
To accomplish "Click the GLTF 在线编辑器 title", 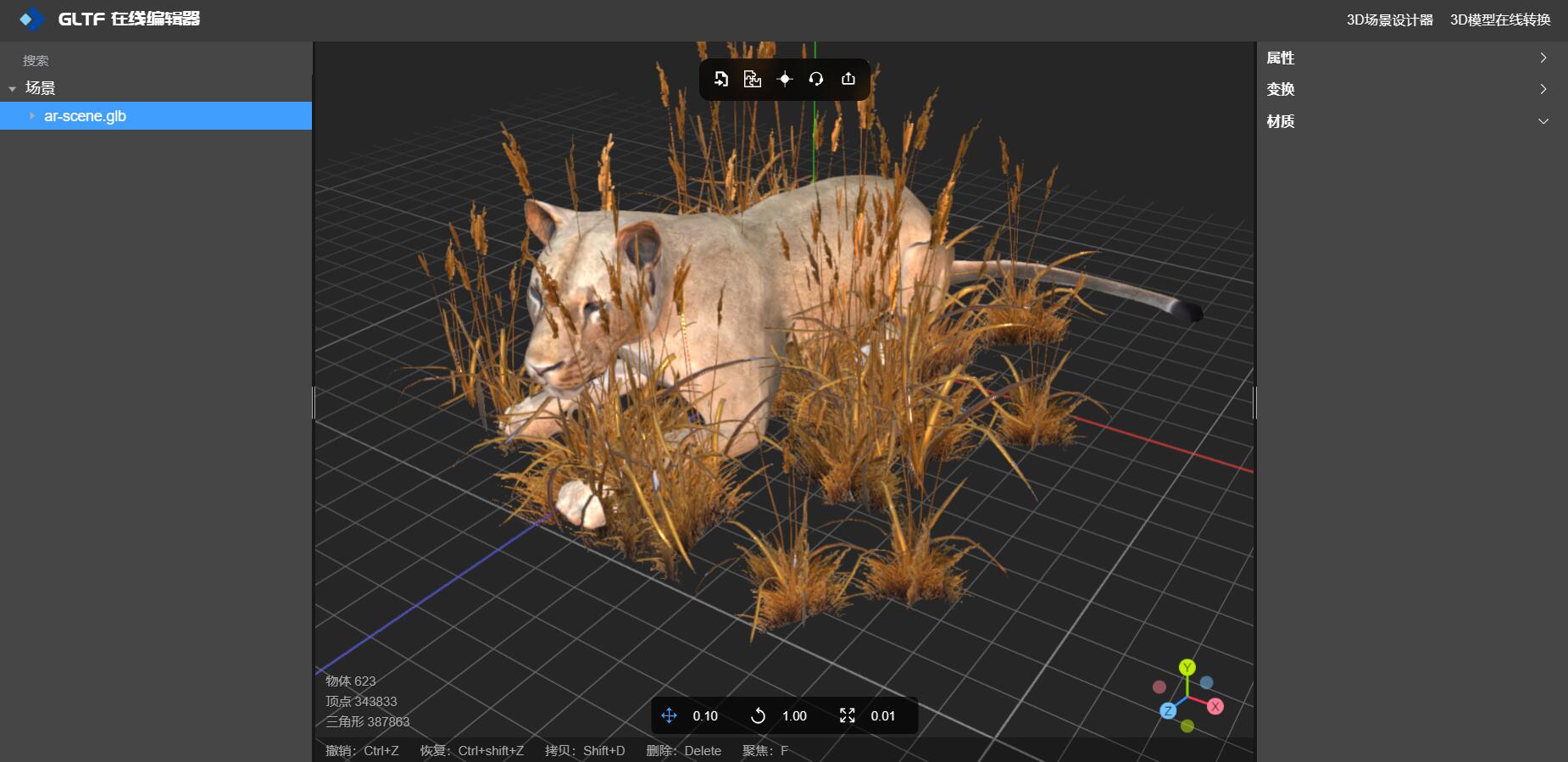I will [129, 19].
